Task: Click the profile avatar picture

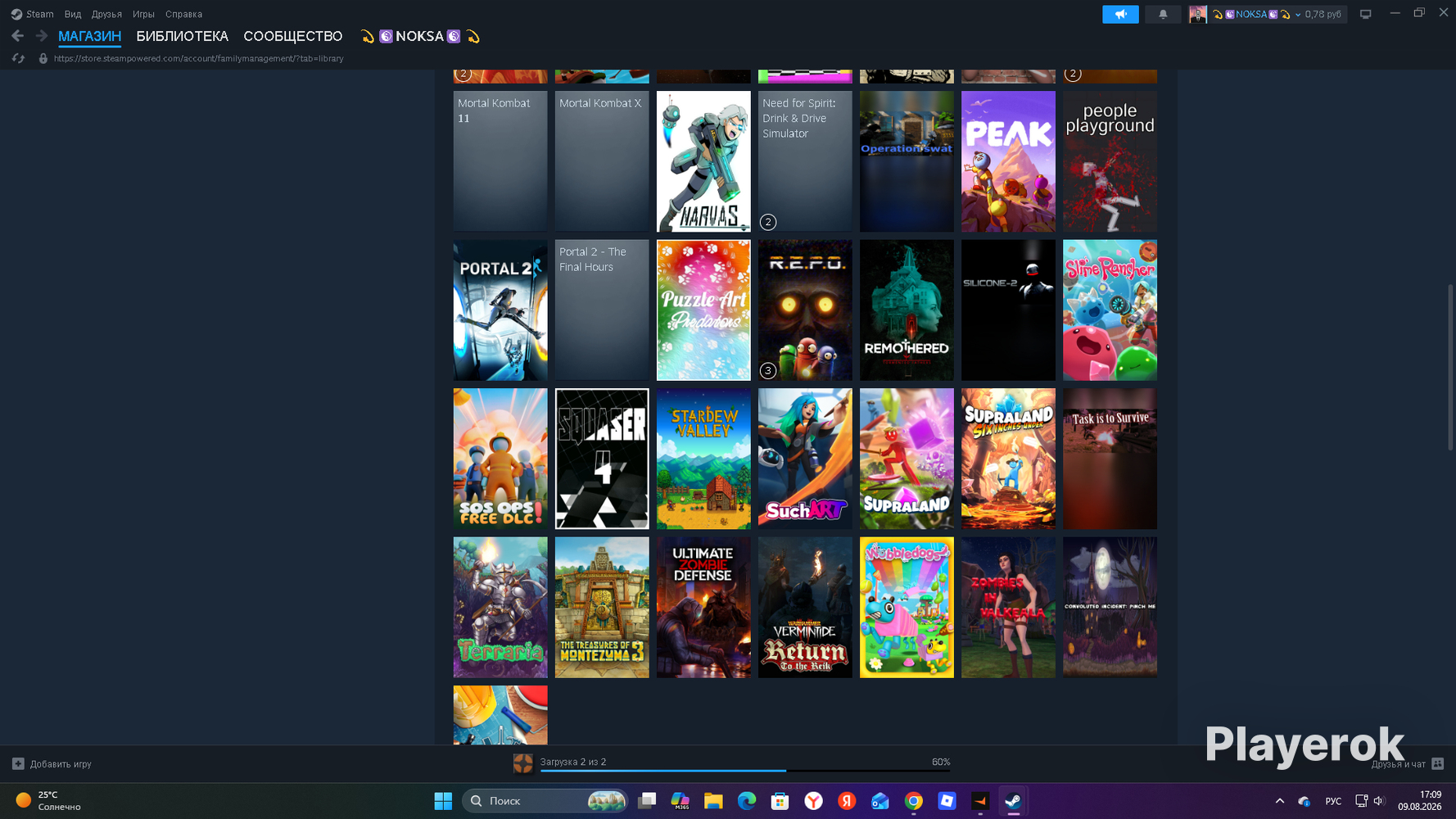Action: (x=1197, y=14)
